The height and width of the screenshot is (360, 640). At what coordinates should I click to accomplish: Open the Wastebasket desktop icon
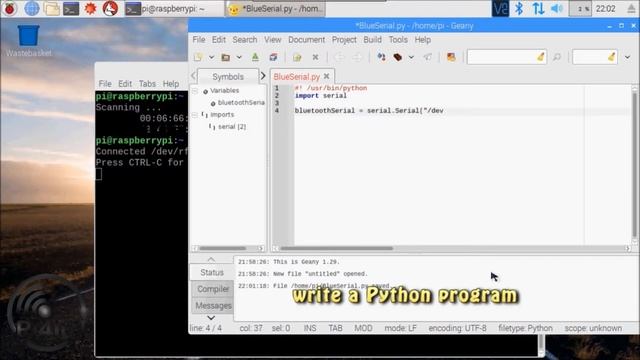coord(29,40)
